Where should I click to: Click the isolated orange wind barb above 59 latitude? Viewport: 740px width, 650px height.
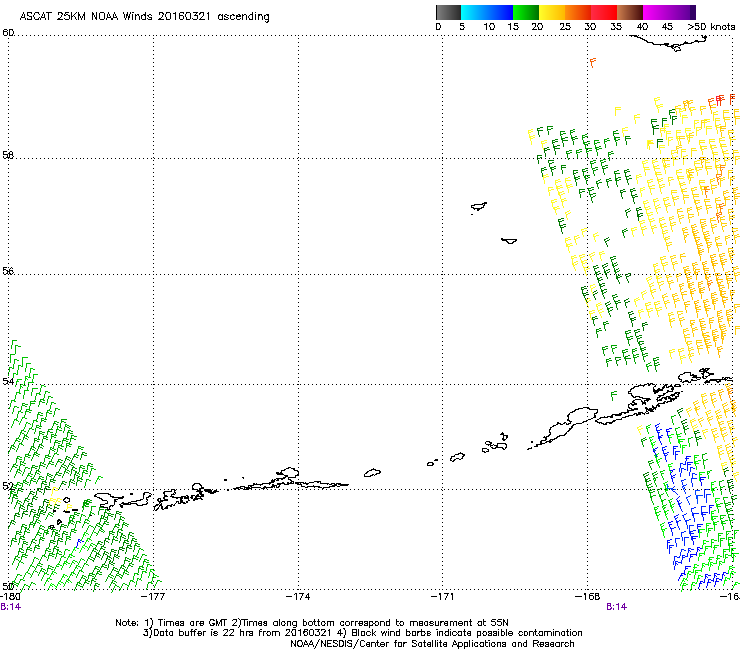pyautogui.click(x=593, y=62)
